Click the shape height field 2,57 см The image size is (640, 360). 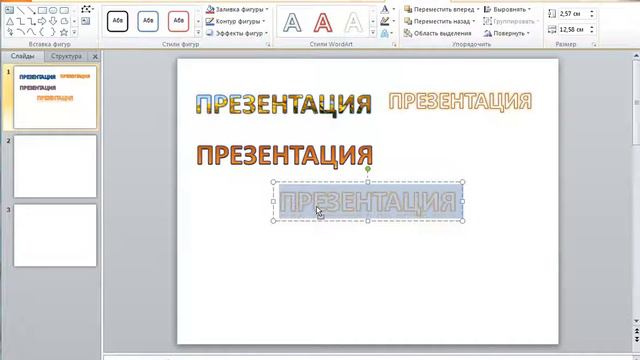[x=573, y=13]
